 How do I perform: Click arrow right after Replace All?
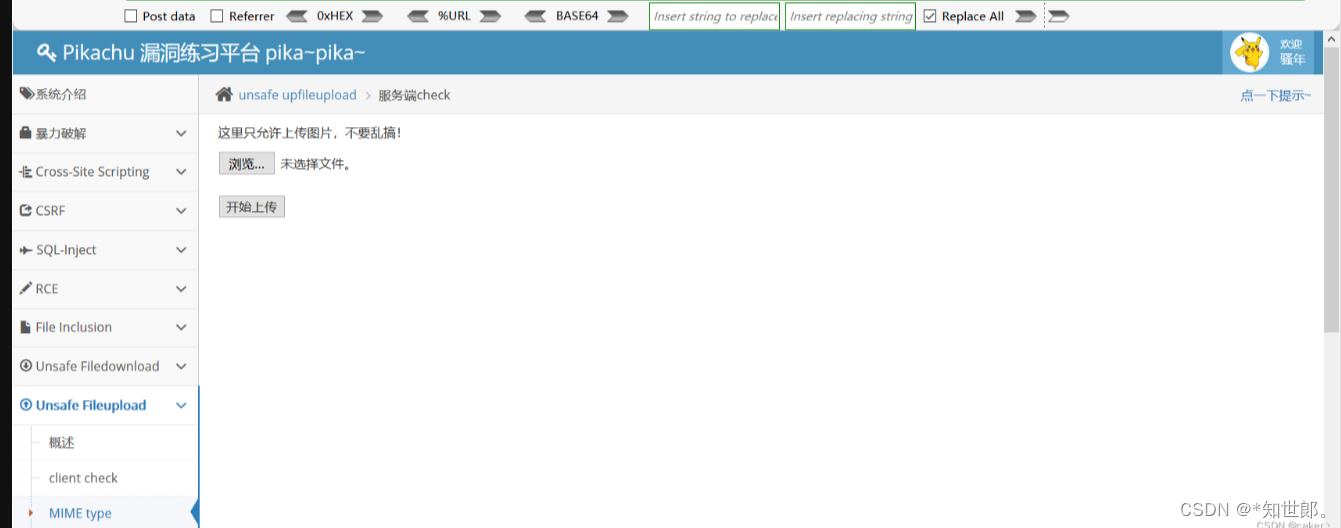(1025, 16)
